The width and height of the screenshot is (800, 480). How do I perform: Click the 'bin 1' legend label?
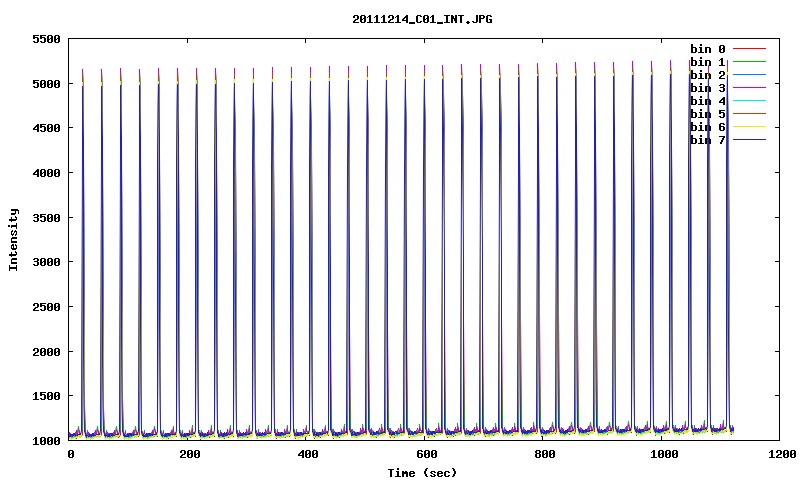708,62
